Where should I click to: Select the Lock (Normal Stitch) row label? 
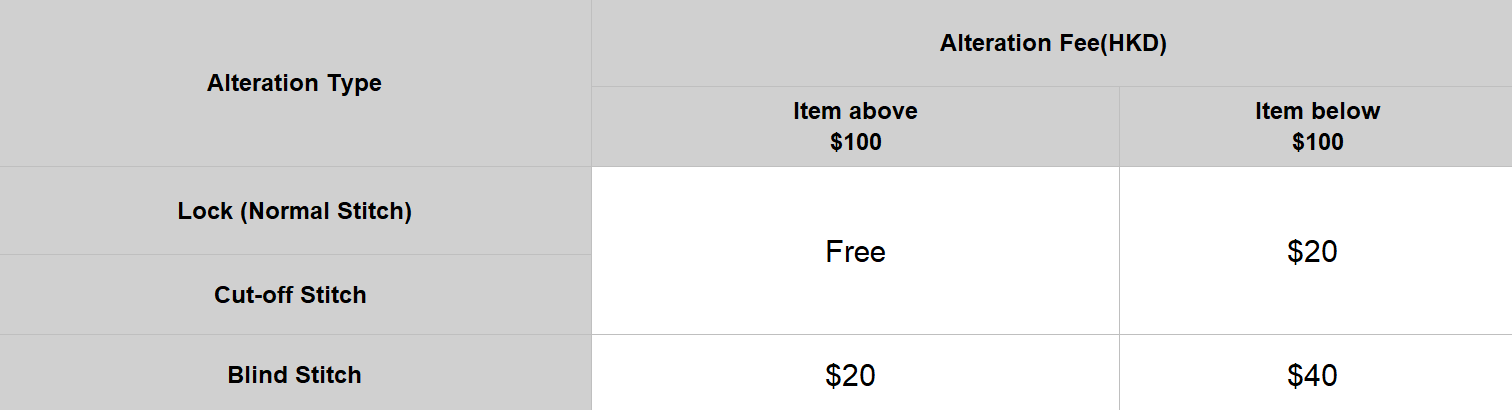tap(294, 211)
